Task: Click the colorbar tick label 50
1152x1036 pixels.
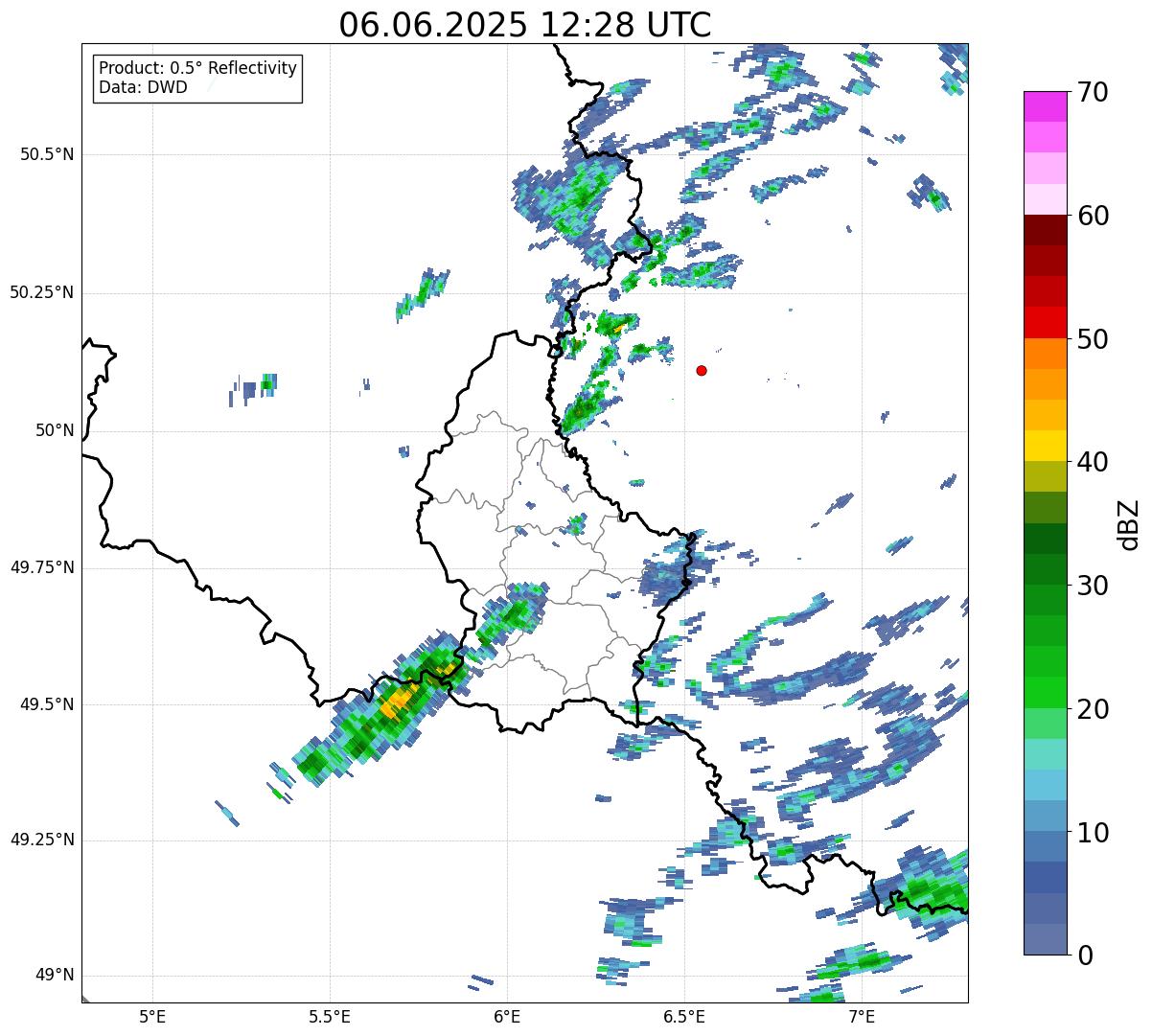Action: pyautogui.click(x=1093, y=339)
